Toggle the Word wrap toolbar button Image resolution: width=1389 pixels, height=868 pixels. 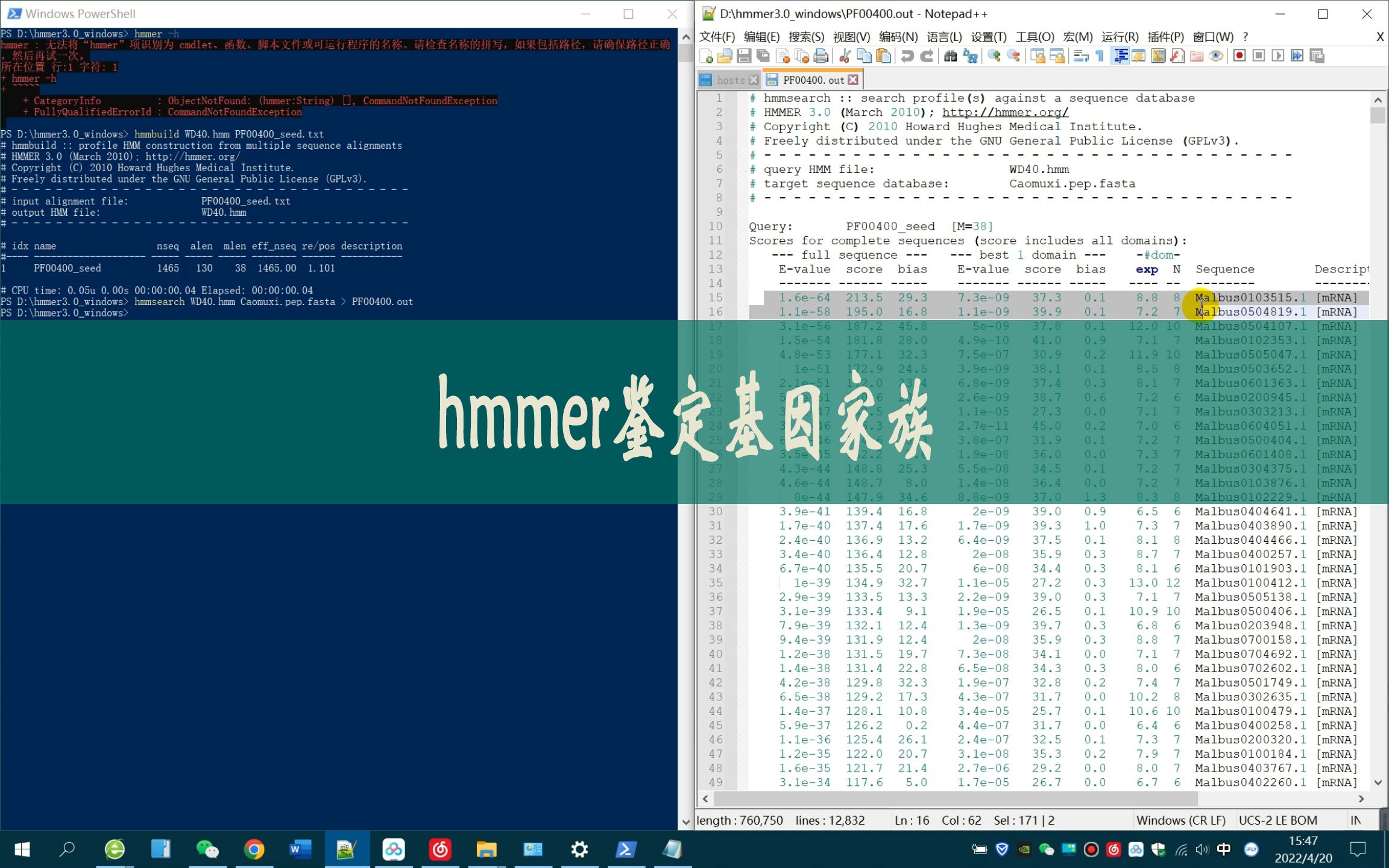(1081, 56)
